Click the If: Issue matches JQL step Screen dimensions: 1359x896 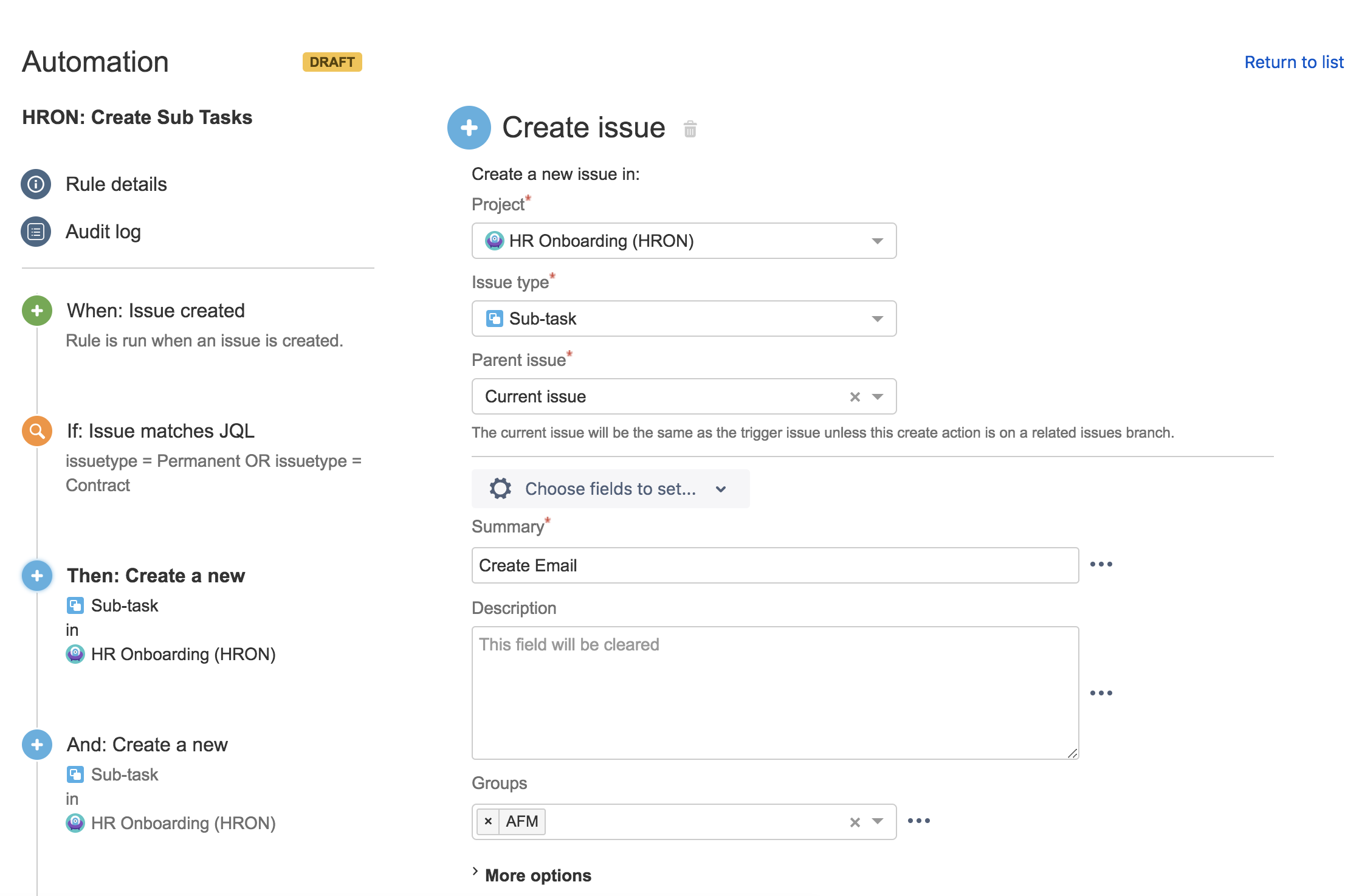(x=160, y=431)
